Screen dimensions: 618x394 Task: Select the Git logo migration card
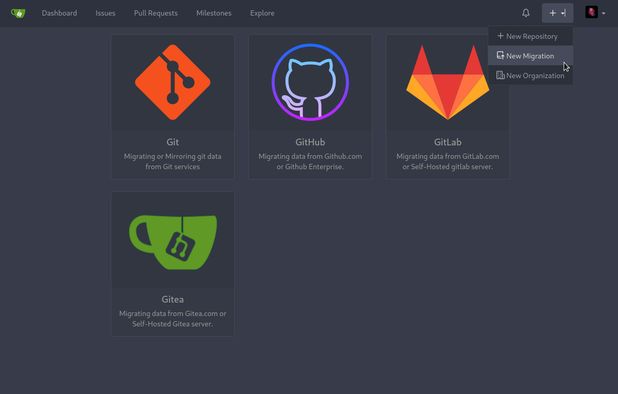point(173,82)
